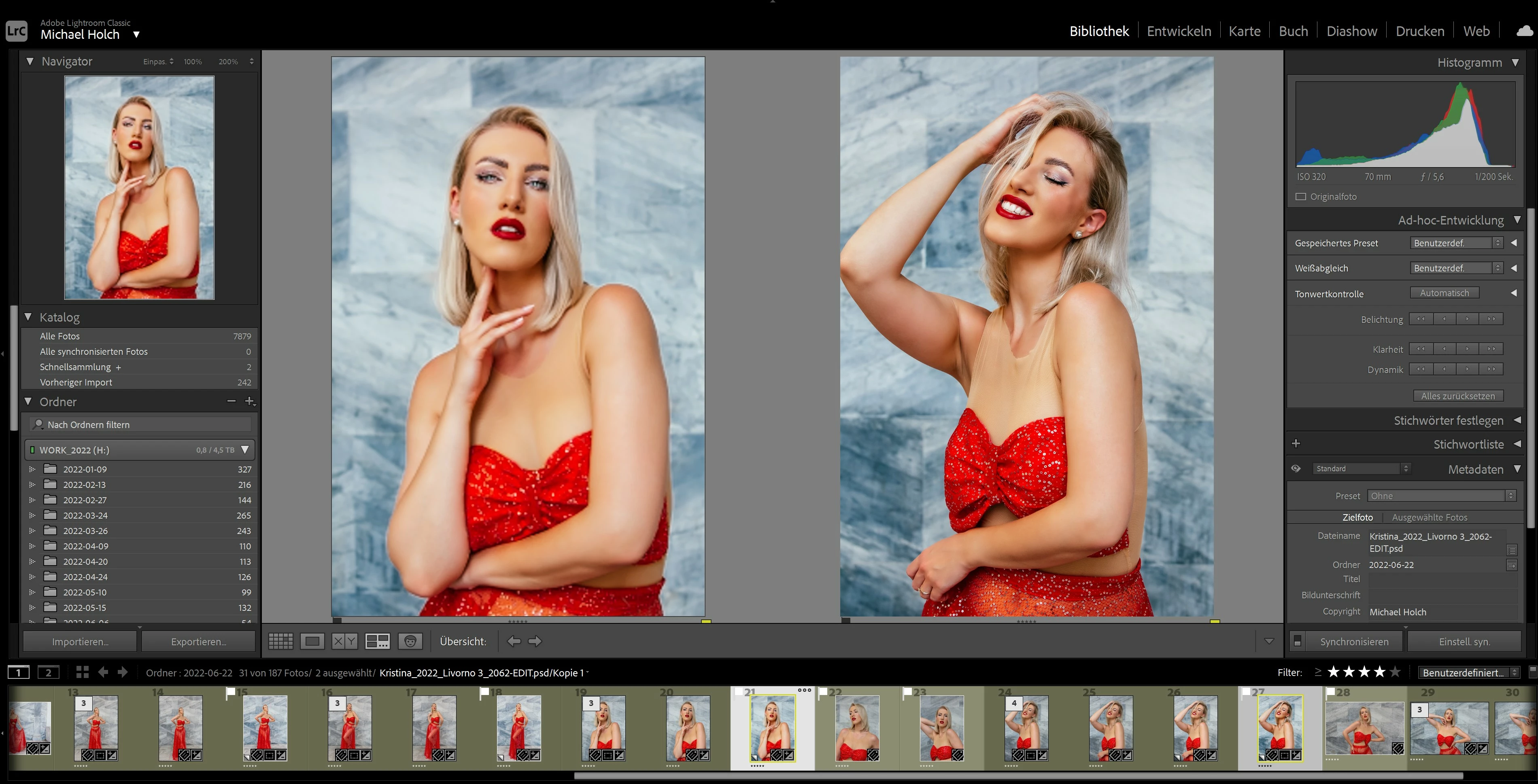Click plus icon to add folder
1538x784 pixels.
tap(250, 402)
